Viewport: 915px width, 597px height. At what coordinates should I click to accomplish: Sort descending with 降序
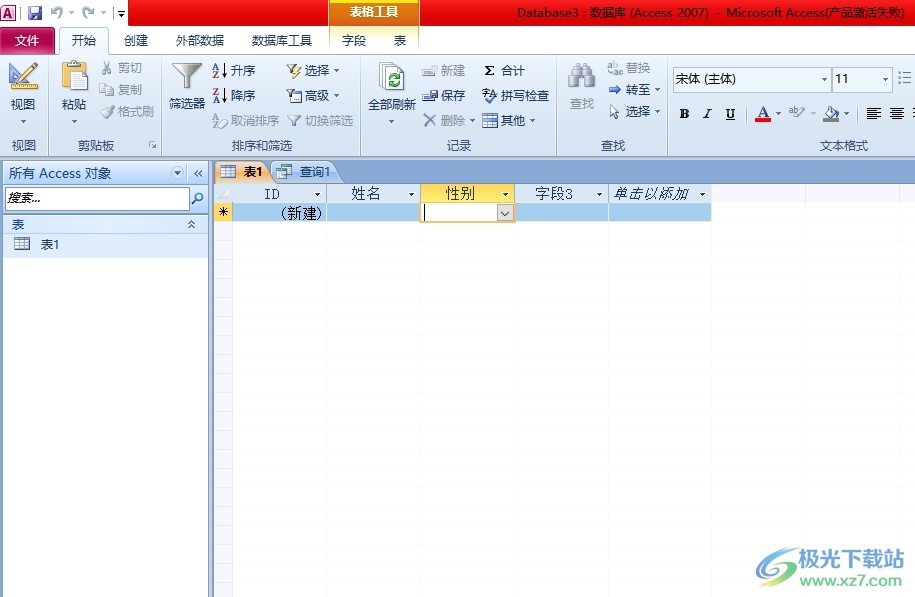click(x=233, y=95)
